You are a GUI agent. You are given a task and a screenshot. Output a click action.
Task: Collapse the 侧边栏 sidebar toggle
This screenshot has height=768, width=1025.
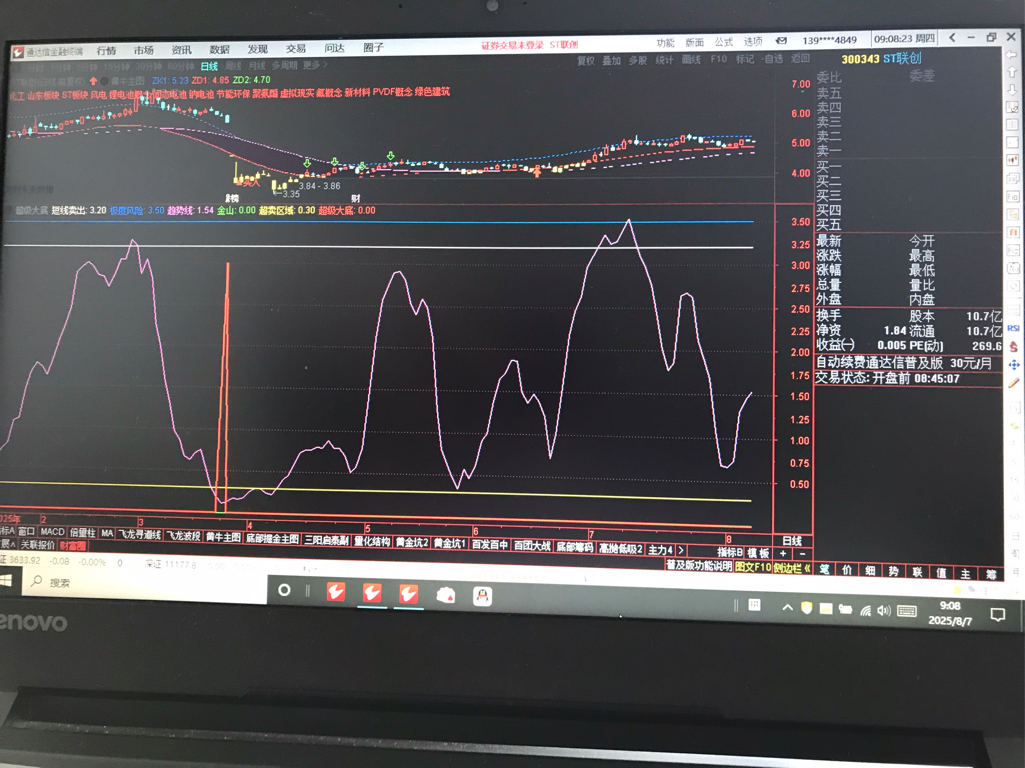click(792, 568)
